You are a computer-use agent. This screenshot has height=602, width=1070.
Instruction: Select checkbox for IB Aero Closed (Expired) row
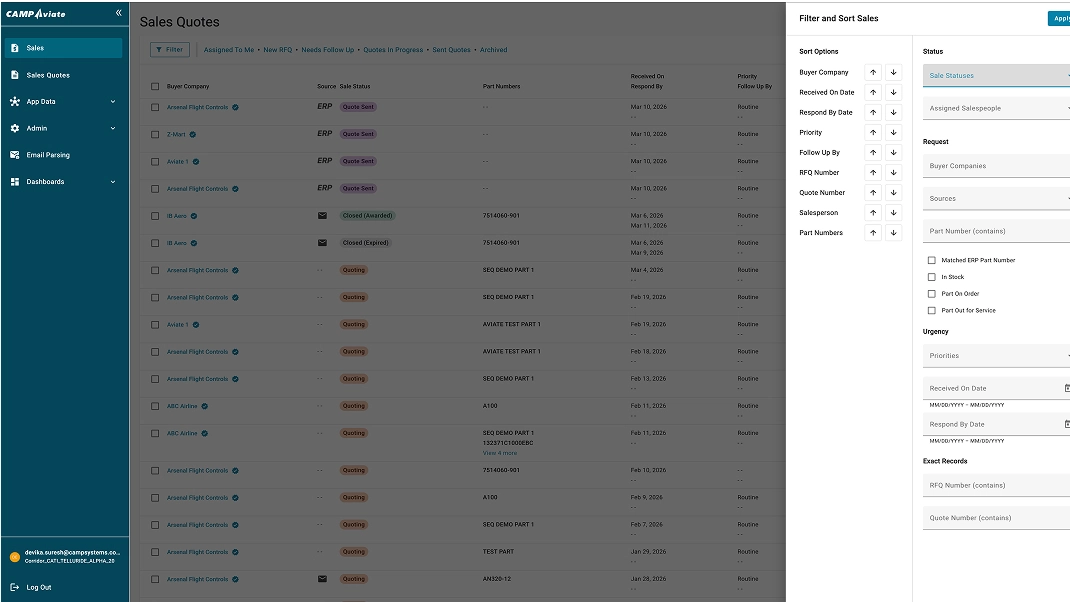155,243
